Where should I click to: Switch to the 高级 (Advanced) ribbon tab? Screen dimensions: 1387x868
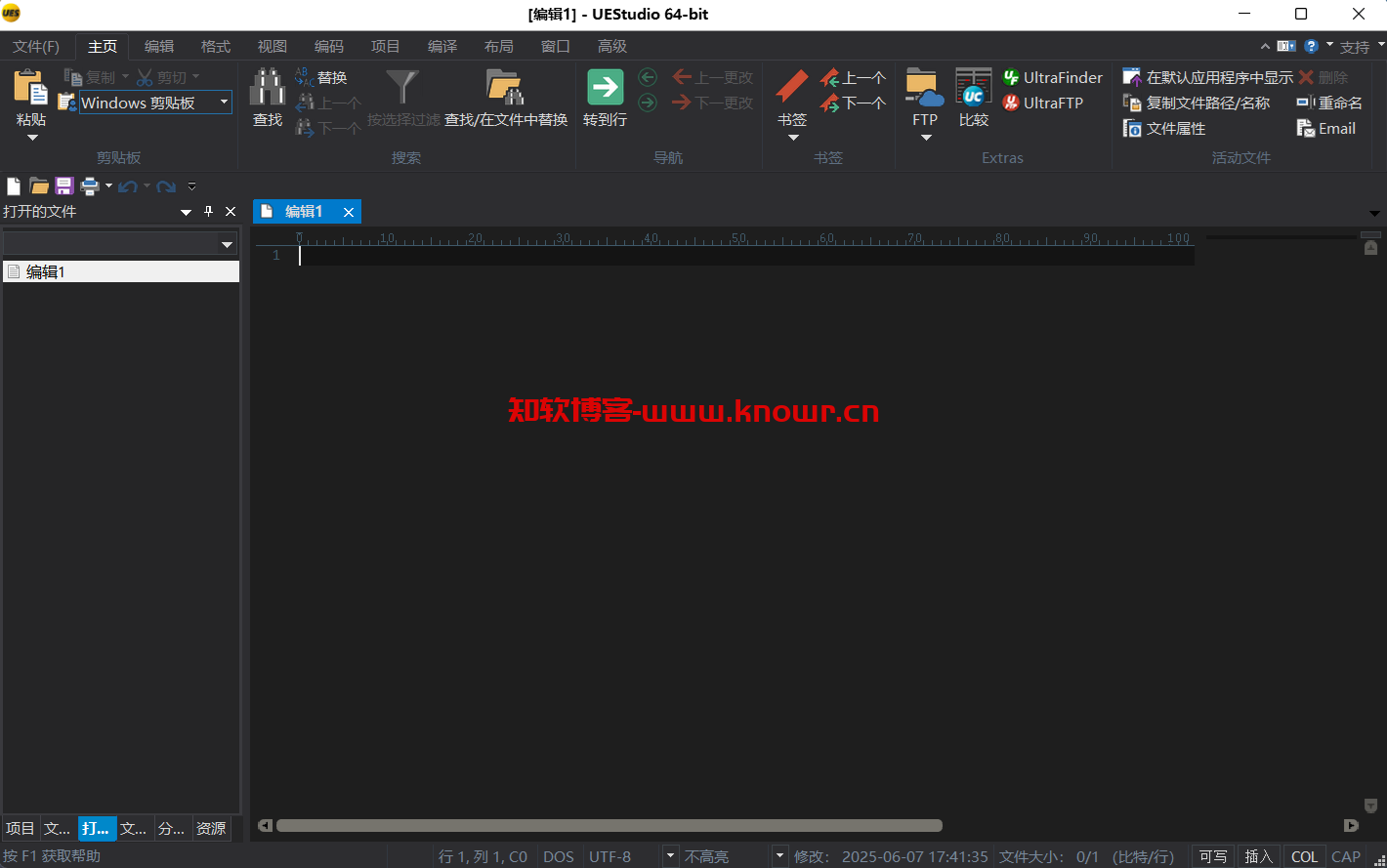point(611,46)
